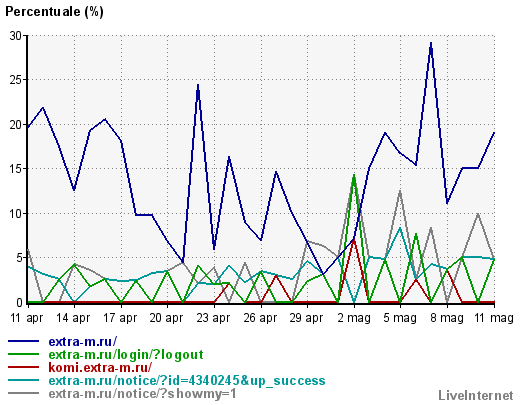Click the dark blue legend line swatch
This screenshot has height=405, width=520.
point(23,341)
